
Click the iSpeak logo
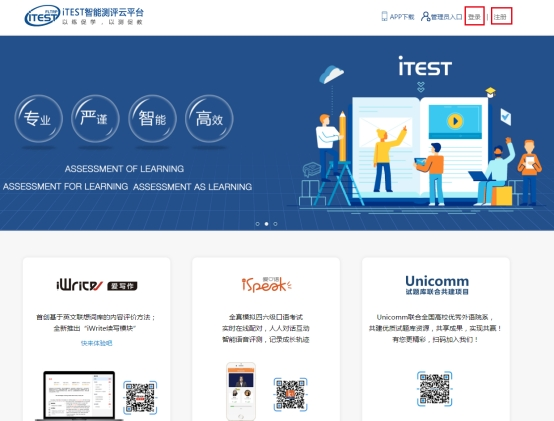coord(266,285)
